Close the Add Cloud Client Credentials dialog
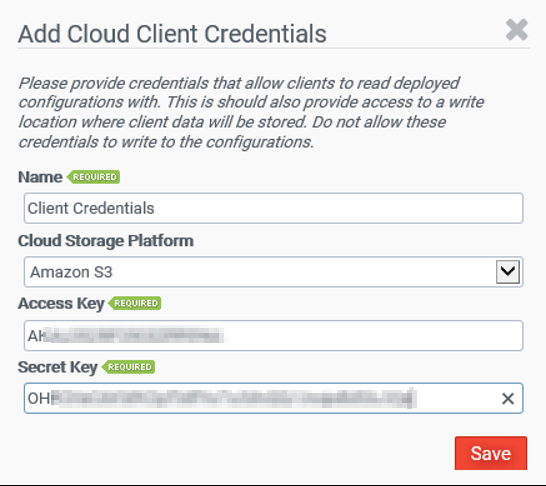 pos(517,30)
